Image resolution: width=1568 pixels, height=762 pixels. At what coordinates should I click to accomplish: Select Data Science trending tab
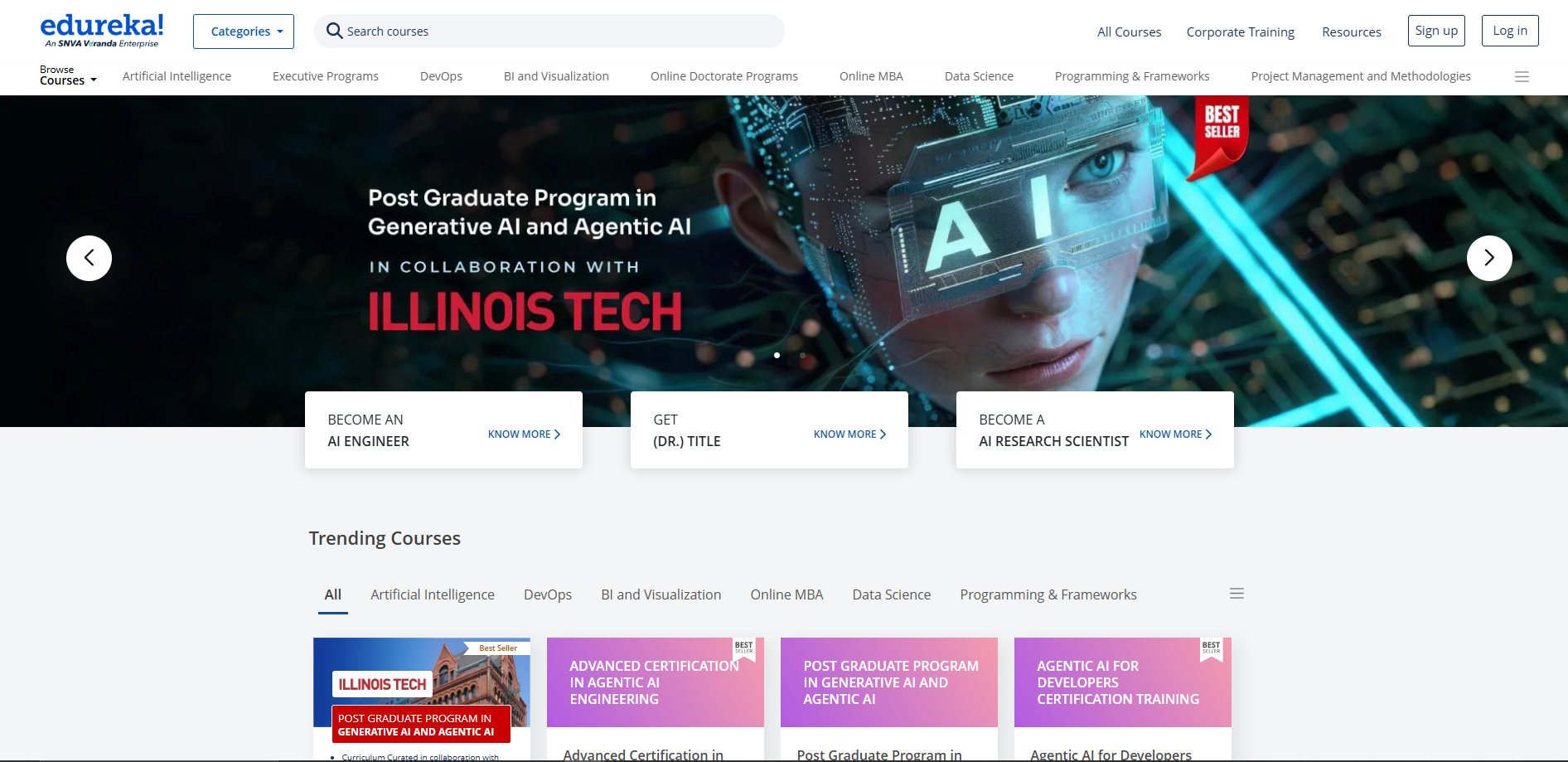coord(892,595)
